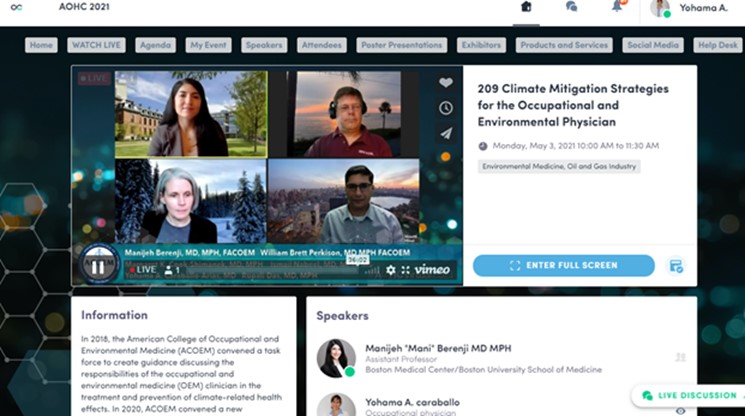The width and height of the screenshot is (745, 416).
Task: Go to the Home tab
Action: pos(41,45)
